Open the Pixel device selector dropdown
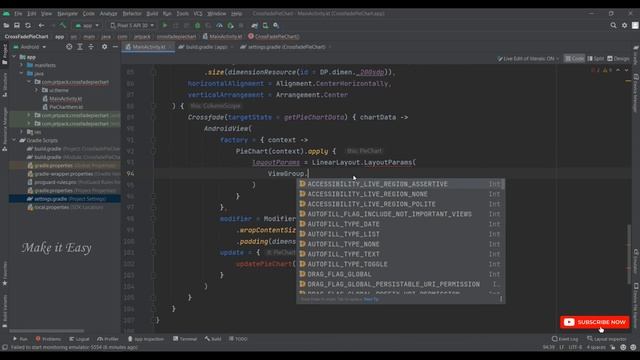640x360 pixels. point(132,25)
